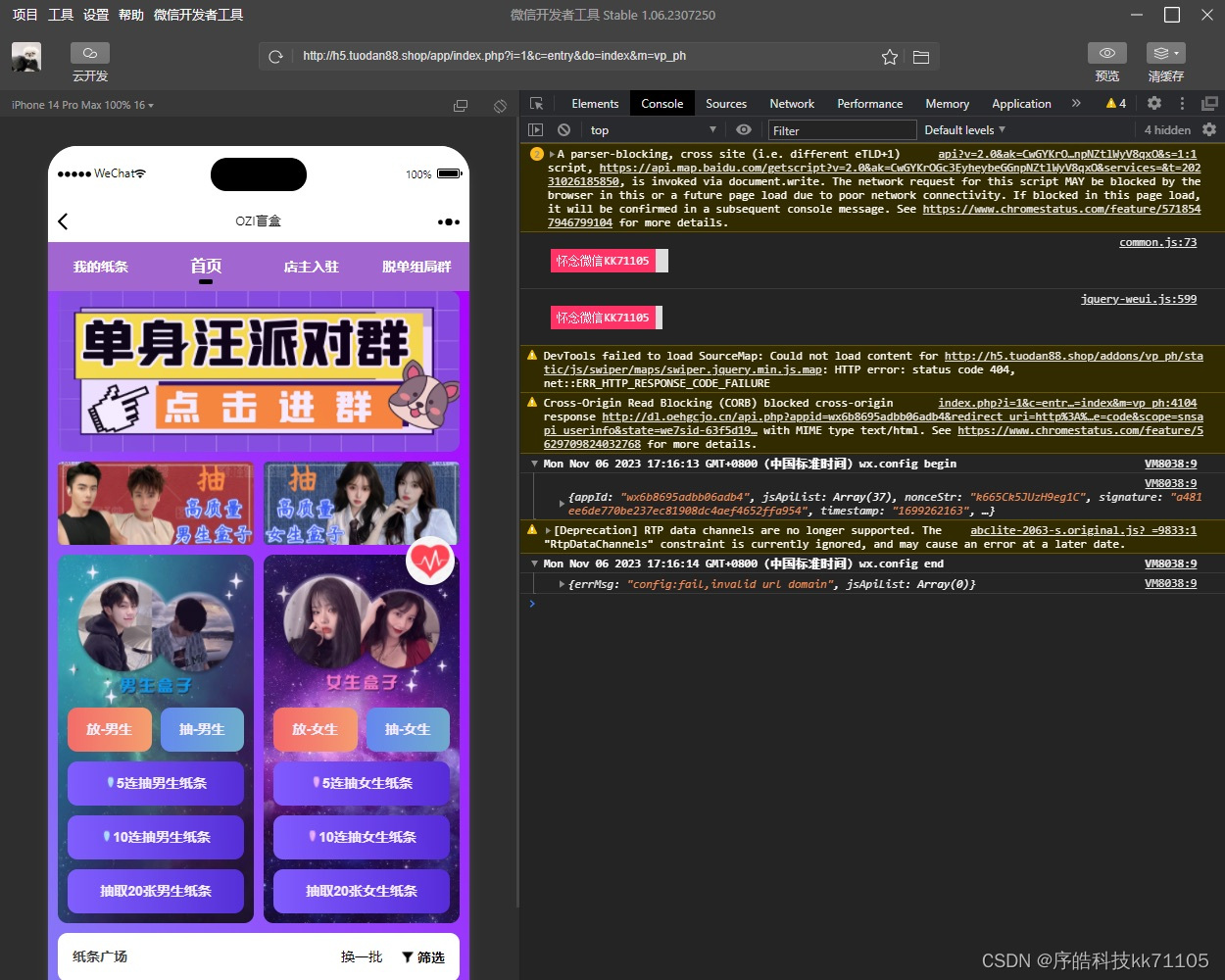Tap the 抽取20张男生纸条 button

coord(156,891)
